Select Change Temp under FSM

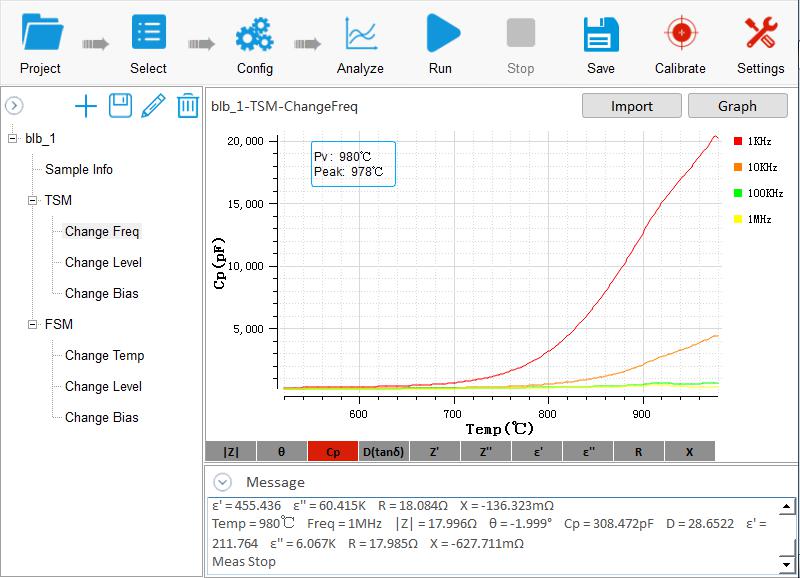point(104,356)
